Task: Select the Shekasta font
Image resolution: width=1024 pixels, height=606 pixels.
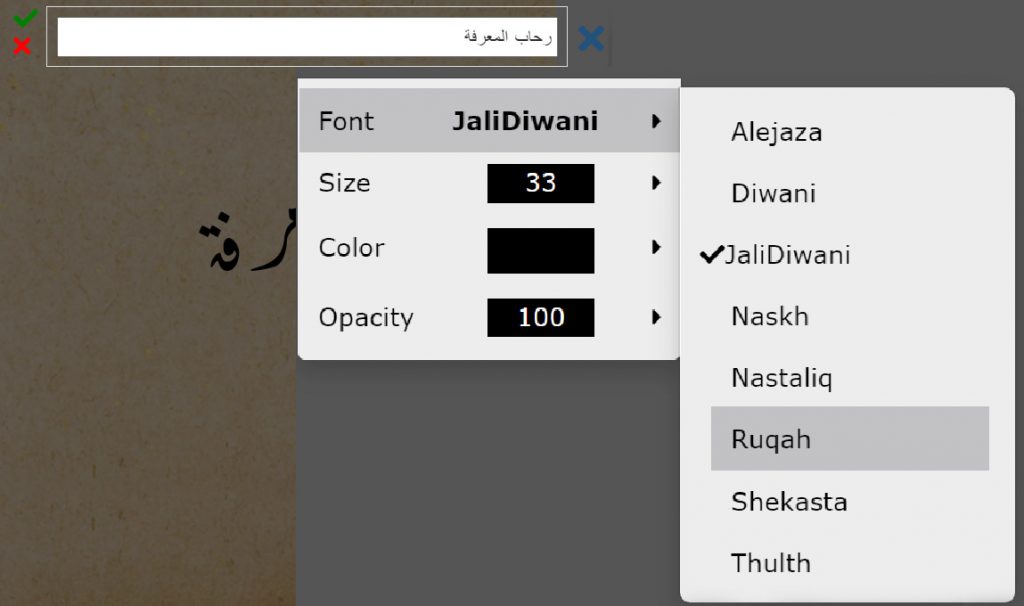Action: pos(788,501)
